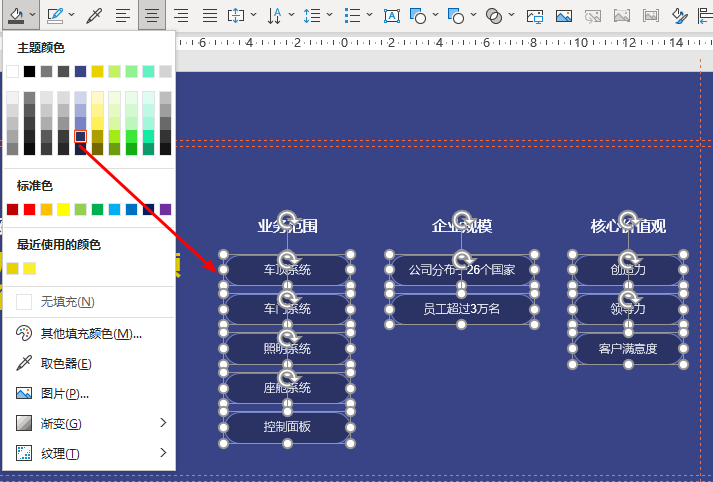The width and height of the screenshot is (713, 482).
Task: Click the 业务范围 heading text
Action: coord(287,226)
